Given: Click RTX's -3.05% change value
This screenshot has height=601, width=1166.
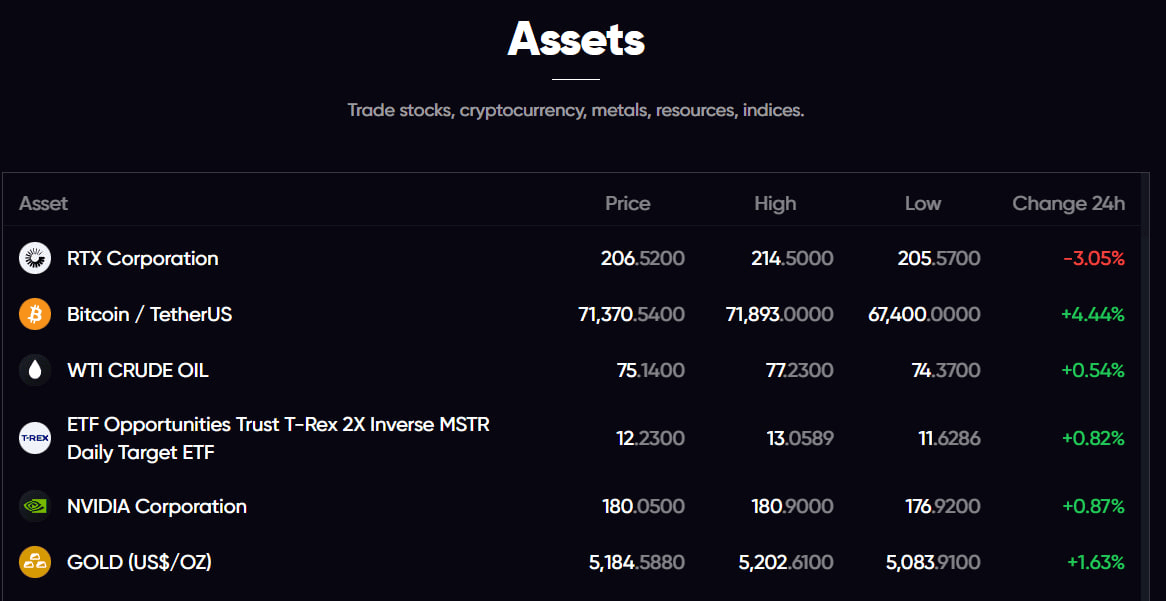Looking at the screenshot, I should click(x=1093, y=258).
